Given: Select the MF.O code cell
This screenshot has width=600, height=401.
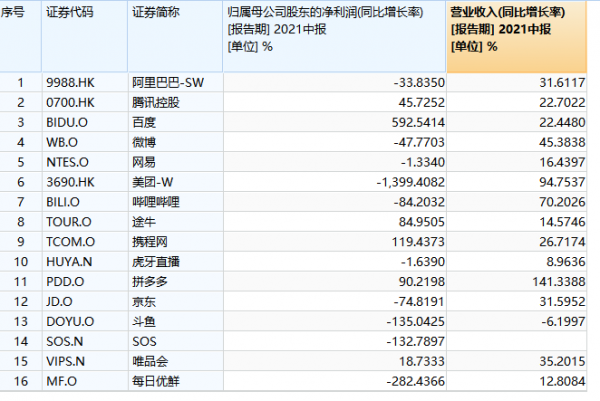Looking at the screenshot, I should point(85,381).
